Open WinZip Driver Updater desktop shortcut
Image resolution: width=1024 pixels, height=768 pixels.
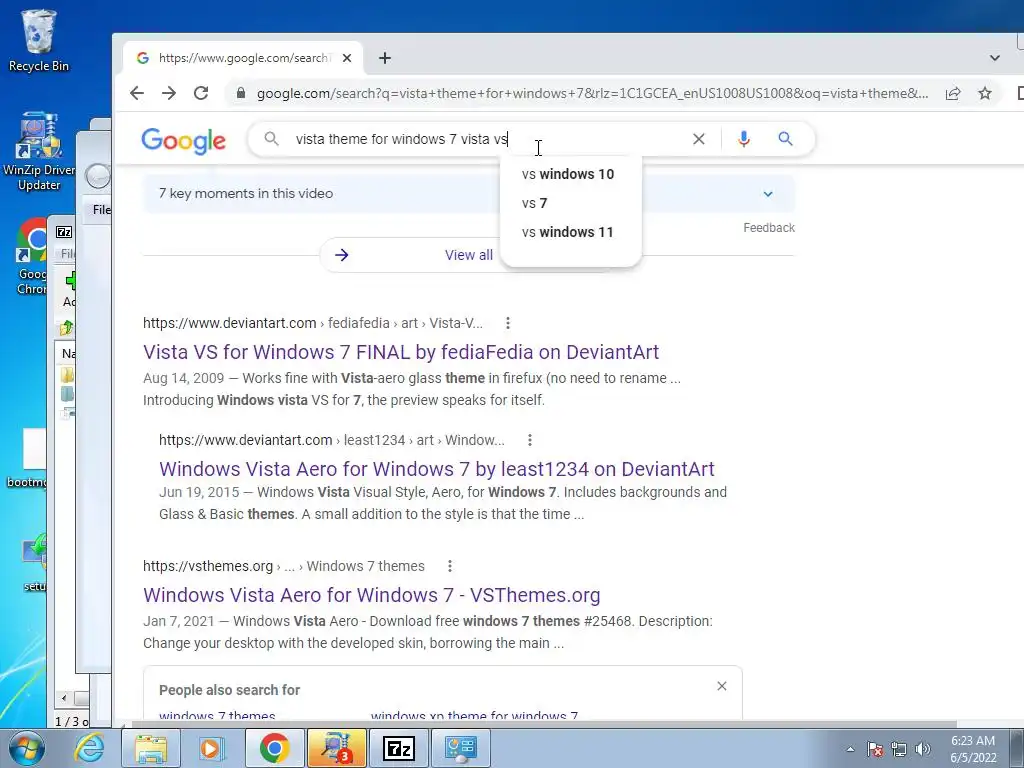[39, 152]
